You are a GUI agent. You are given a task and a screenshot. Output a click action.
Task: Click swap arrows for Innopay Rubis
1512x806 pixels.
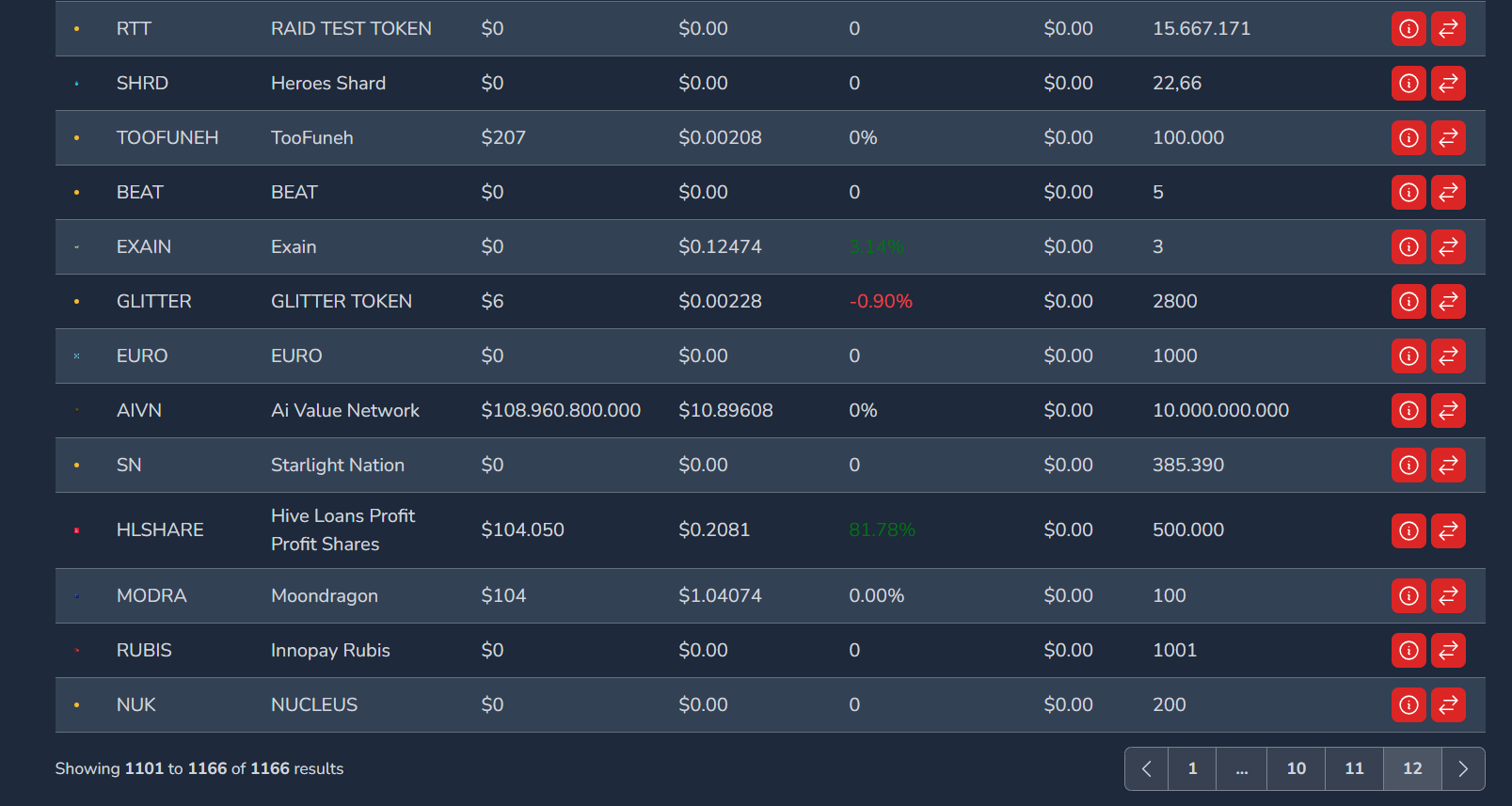1448,651
